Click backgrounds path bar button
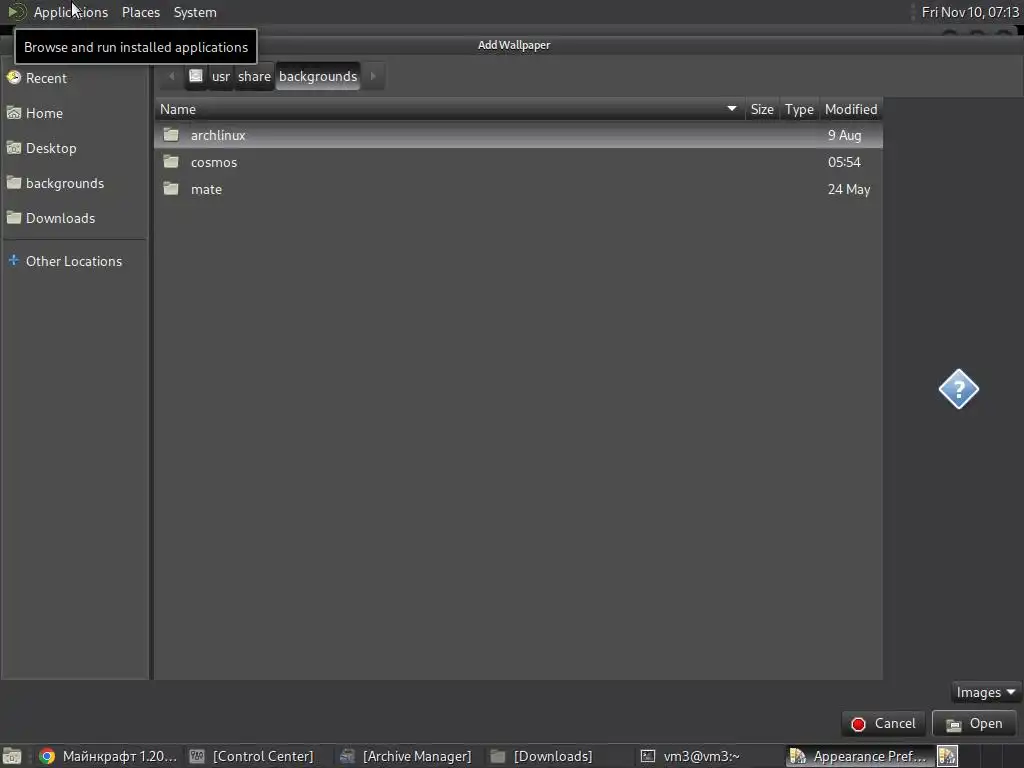Image resolution: width=1024 pixels, height=768 pixels. tap(318, 76)
